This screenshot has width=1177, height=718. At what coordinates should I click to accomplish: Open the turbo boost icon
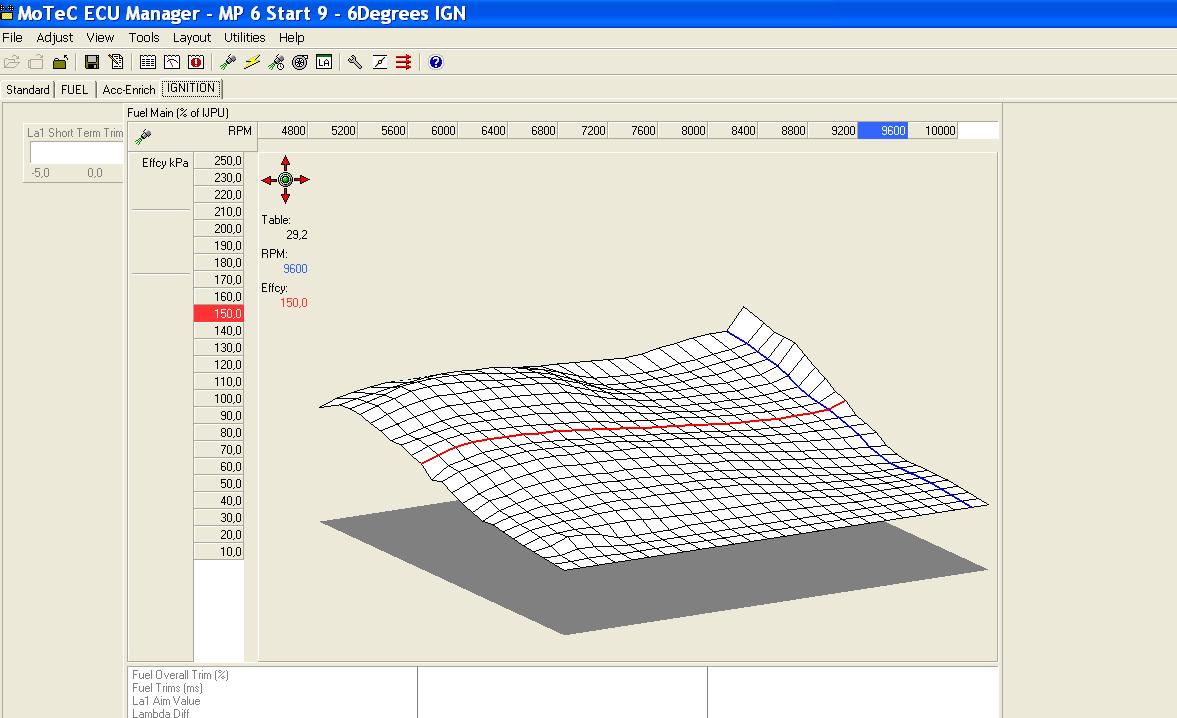pos(300,62)
